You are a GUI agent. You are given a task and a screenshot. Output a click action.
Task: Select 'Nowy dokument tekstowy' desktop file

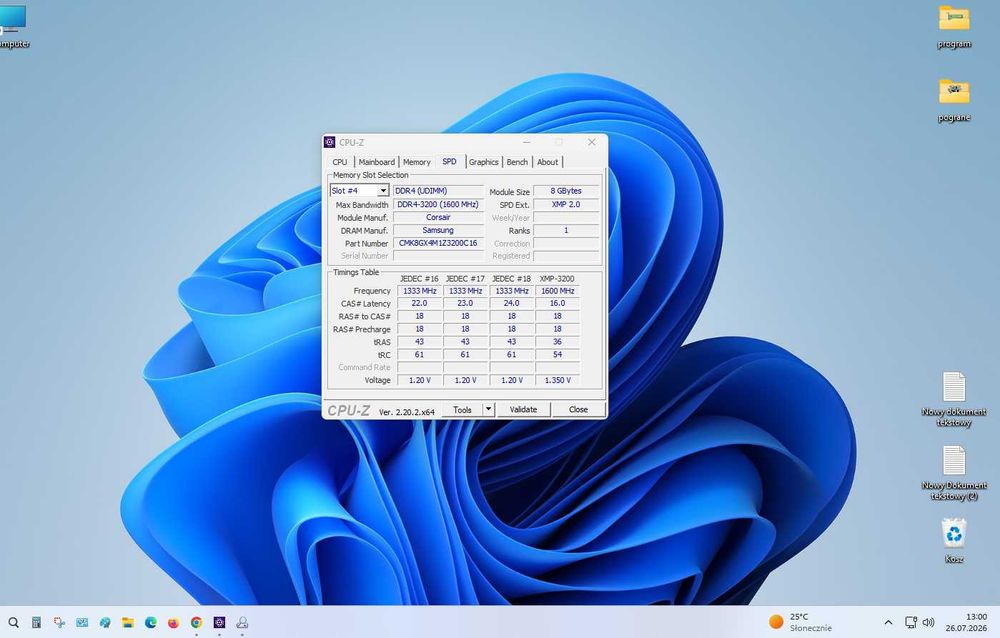(954, 399)
